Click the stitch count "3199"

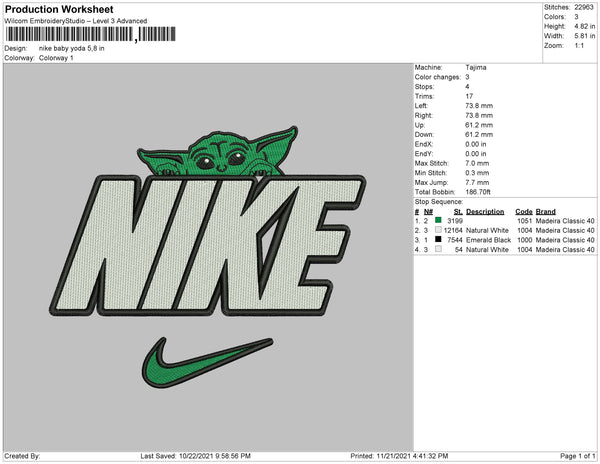(x=455, y=221)
